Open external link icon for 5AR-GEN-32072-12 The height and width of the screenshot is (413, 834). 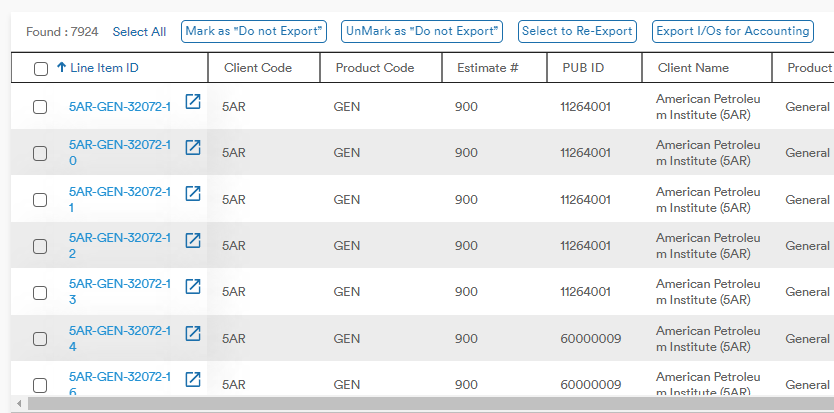pos(193,241)
